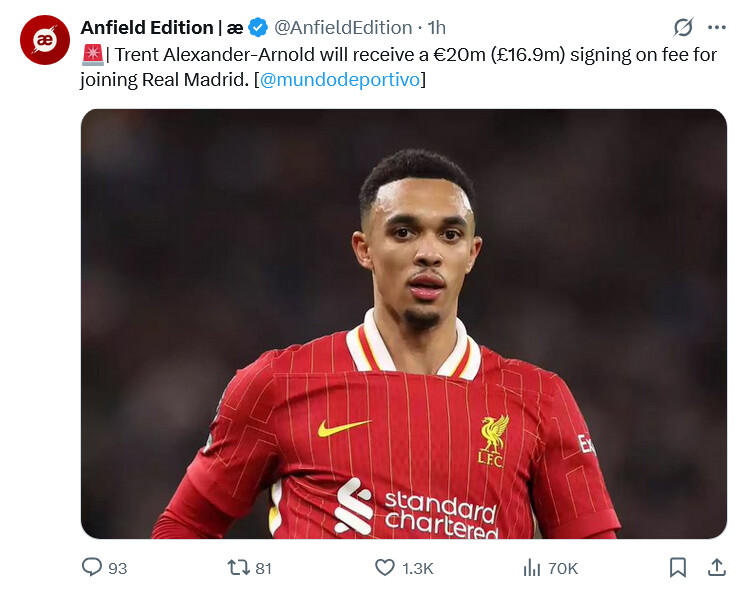
Task: Click the 81 reposts count
Action: (x=263, y=568)
